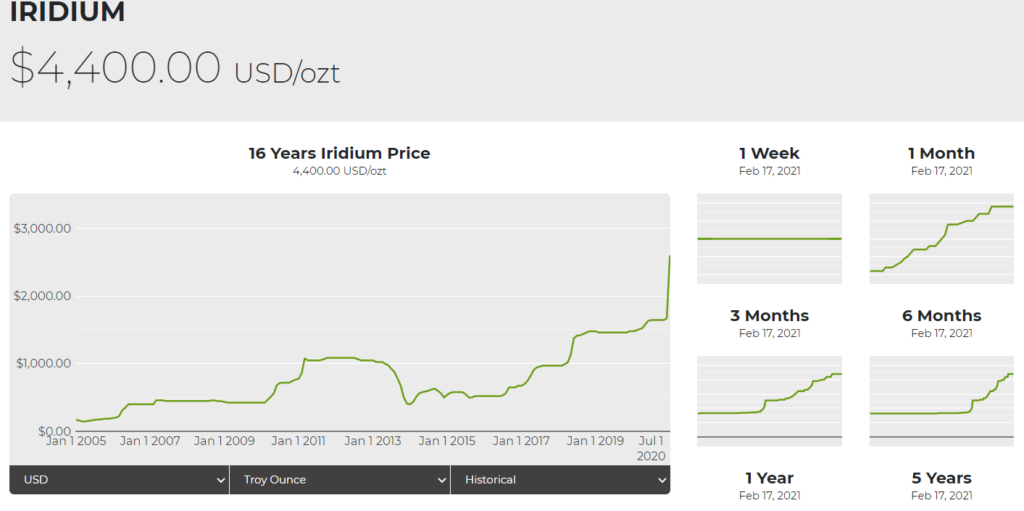Click the IRIDIUM page heading
Screen dimensions: 1024x511
pos(68,13)
